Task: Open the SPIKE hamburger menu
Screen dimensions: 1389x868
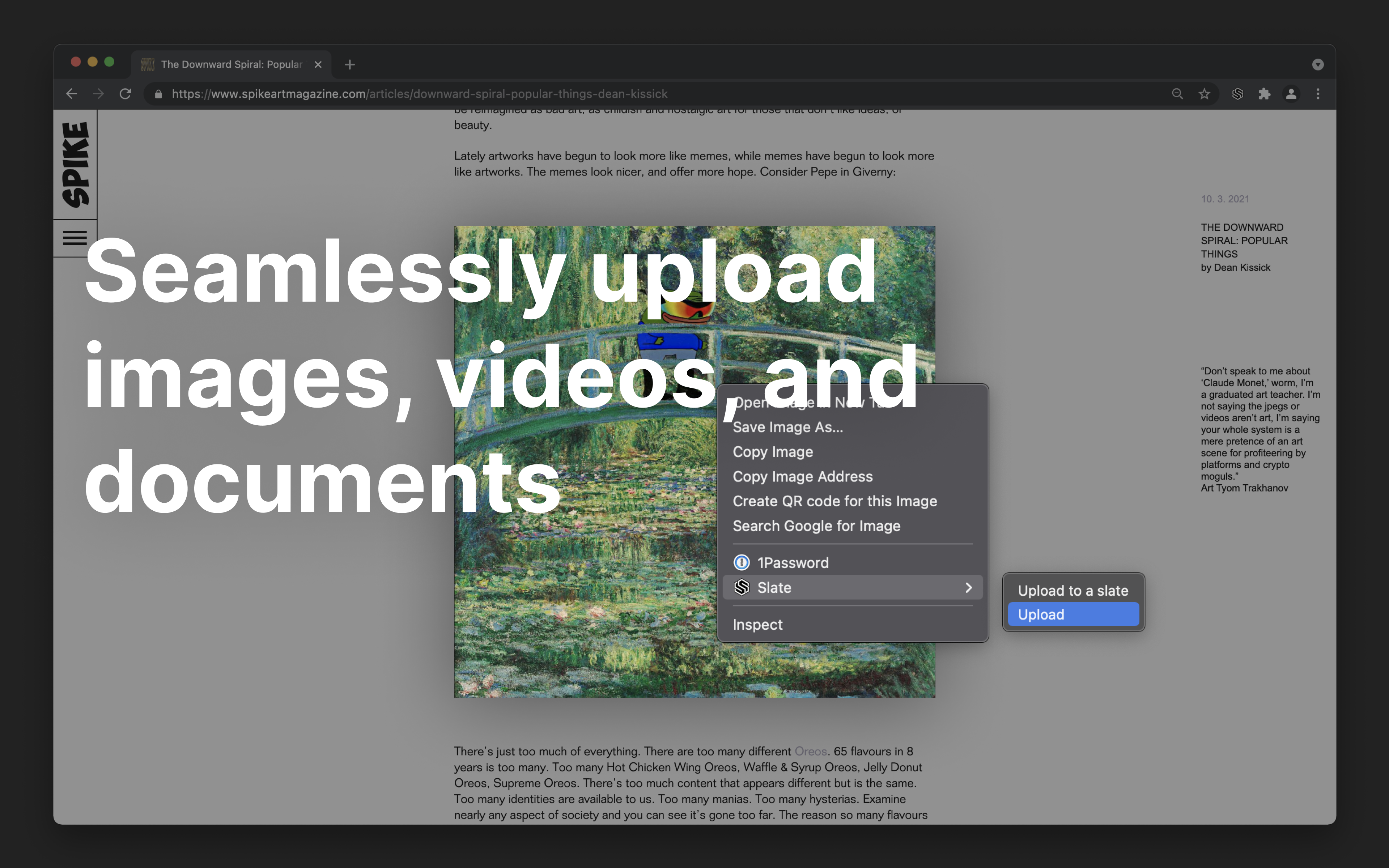Action: (75, 238)
